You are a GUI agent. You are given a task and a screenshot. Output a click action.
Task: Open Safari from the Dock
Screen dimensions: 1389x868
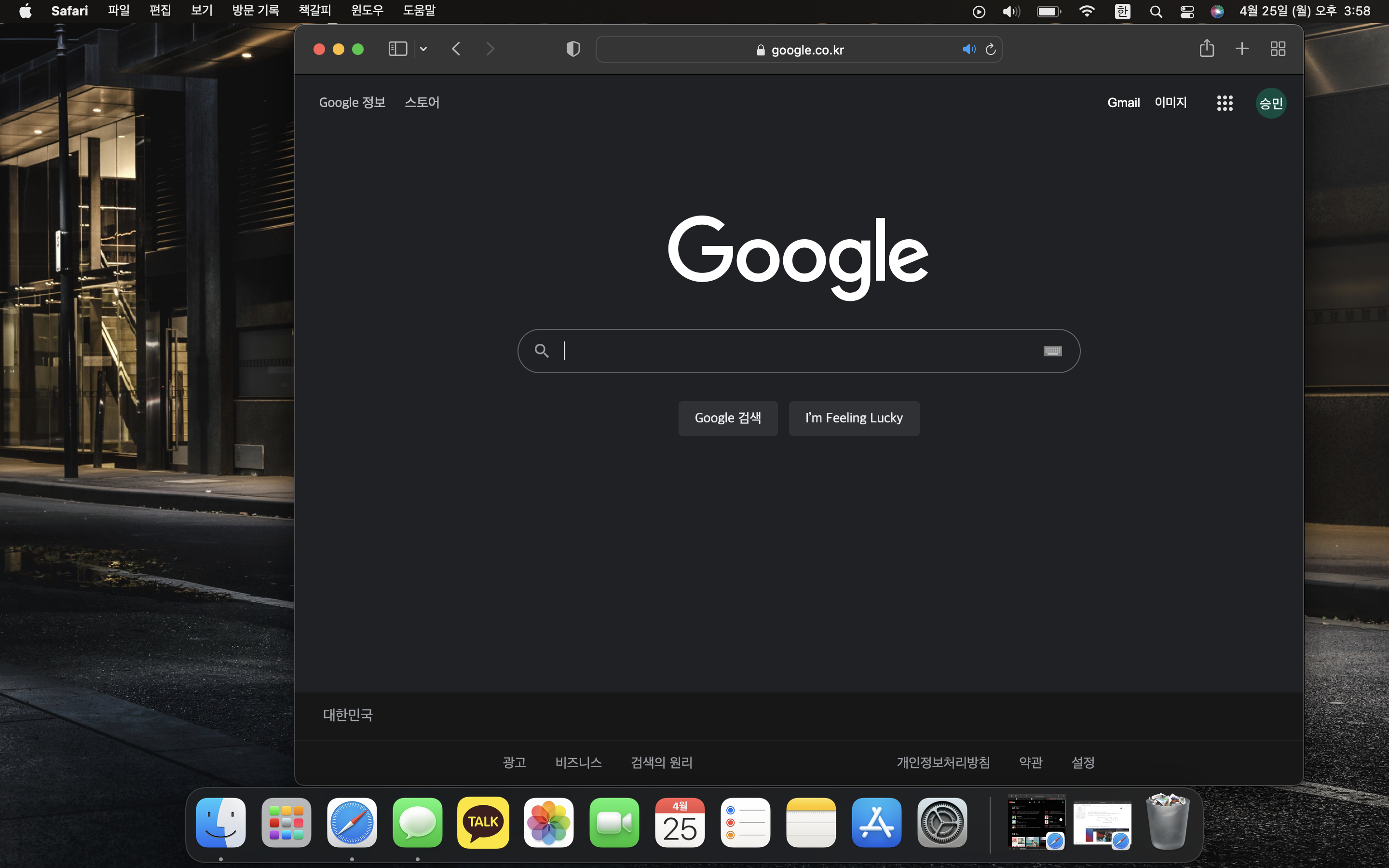point(352,822)
